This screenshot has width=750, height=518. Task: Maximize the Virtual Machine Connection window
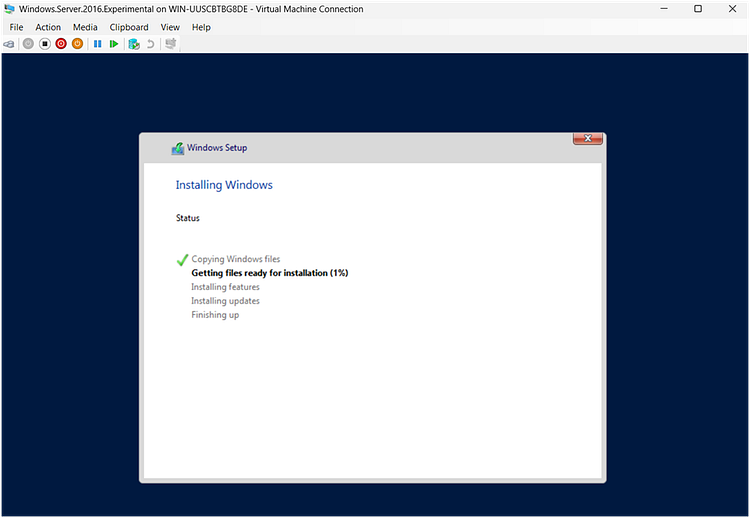pyautogui.click(x=698, y=9)
